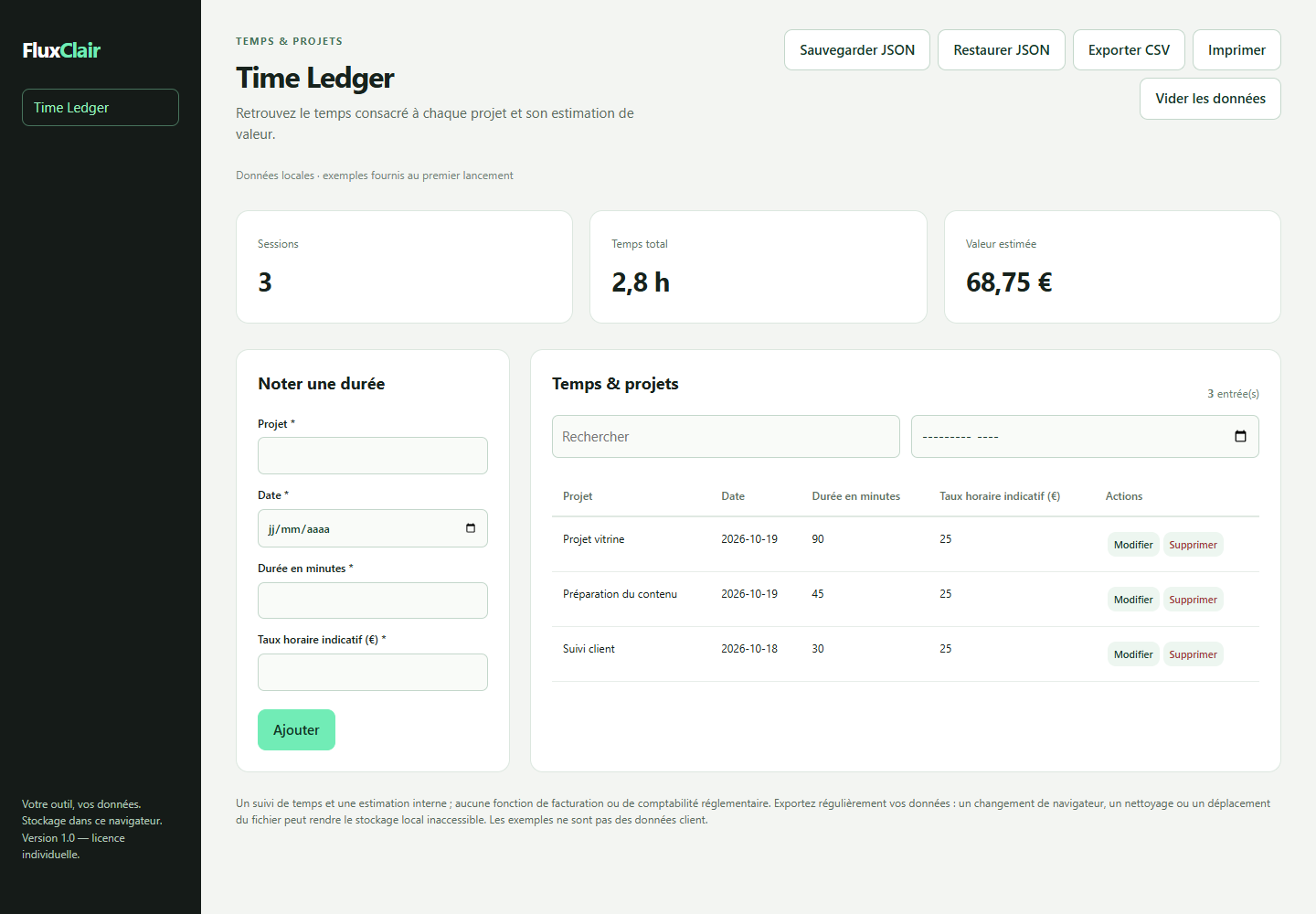Viewport: 1316px width, 914px height.
Task: Supprimer the Projet vitrine row
Action: tap(1193, 545)
